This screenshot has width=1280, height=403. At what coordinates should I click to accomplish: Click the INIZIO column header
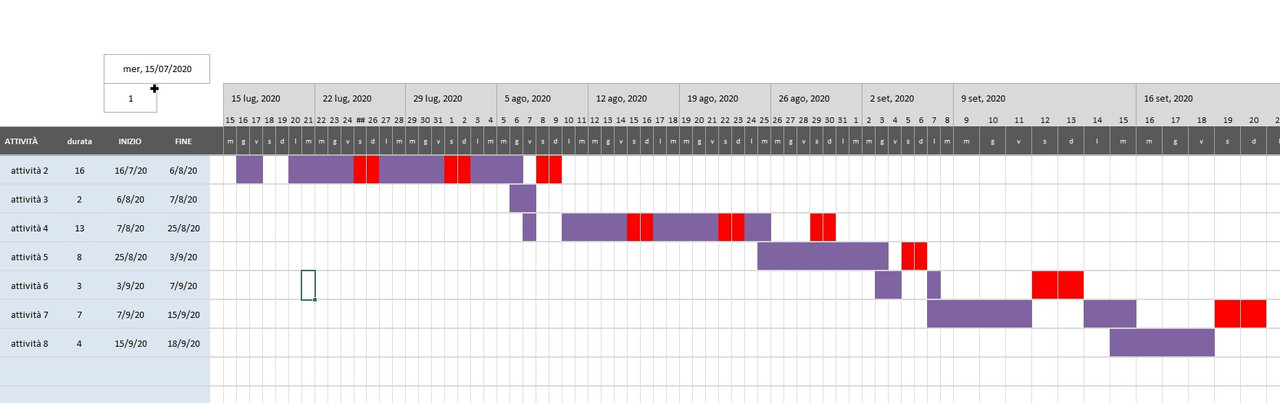point(130,141)
